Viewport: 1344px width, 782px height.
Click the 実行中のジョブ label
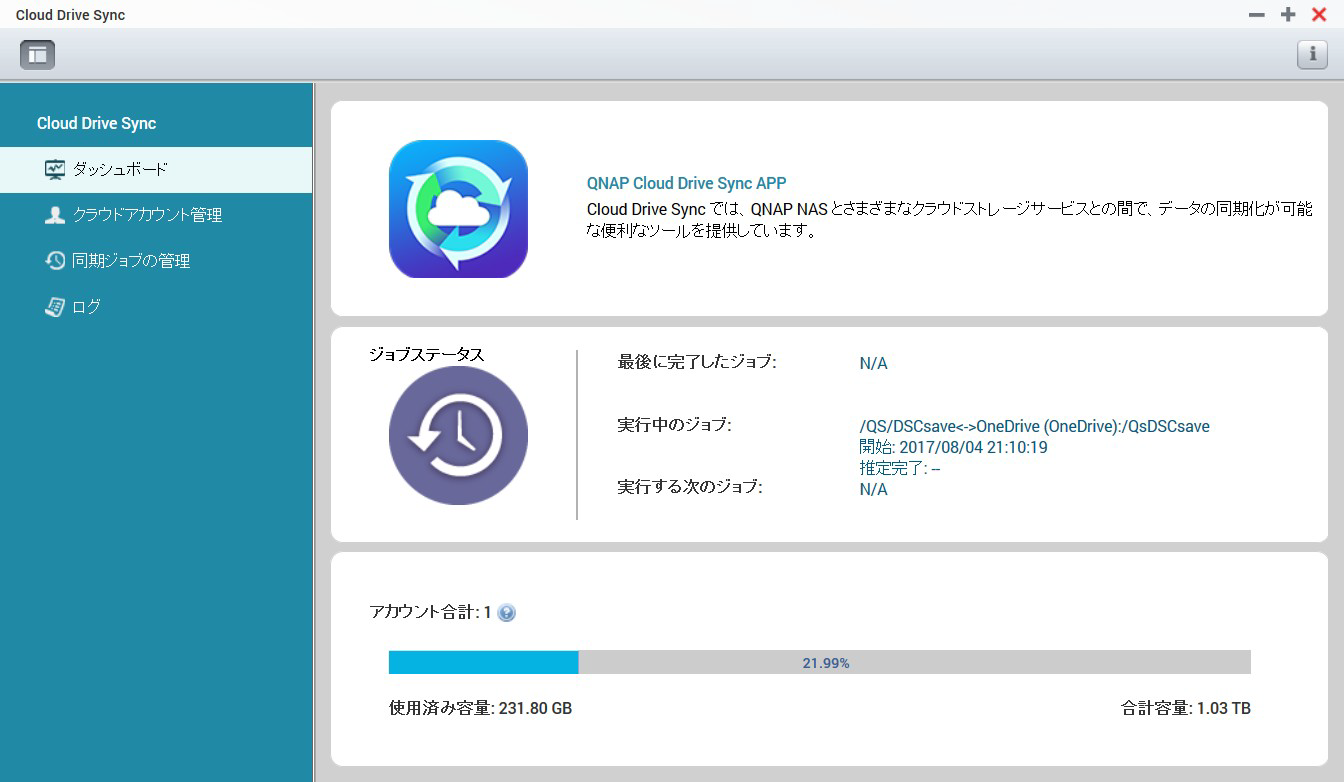click(x=675, y=425)
